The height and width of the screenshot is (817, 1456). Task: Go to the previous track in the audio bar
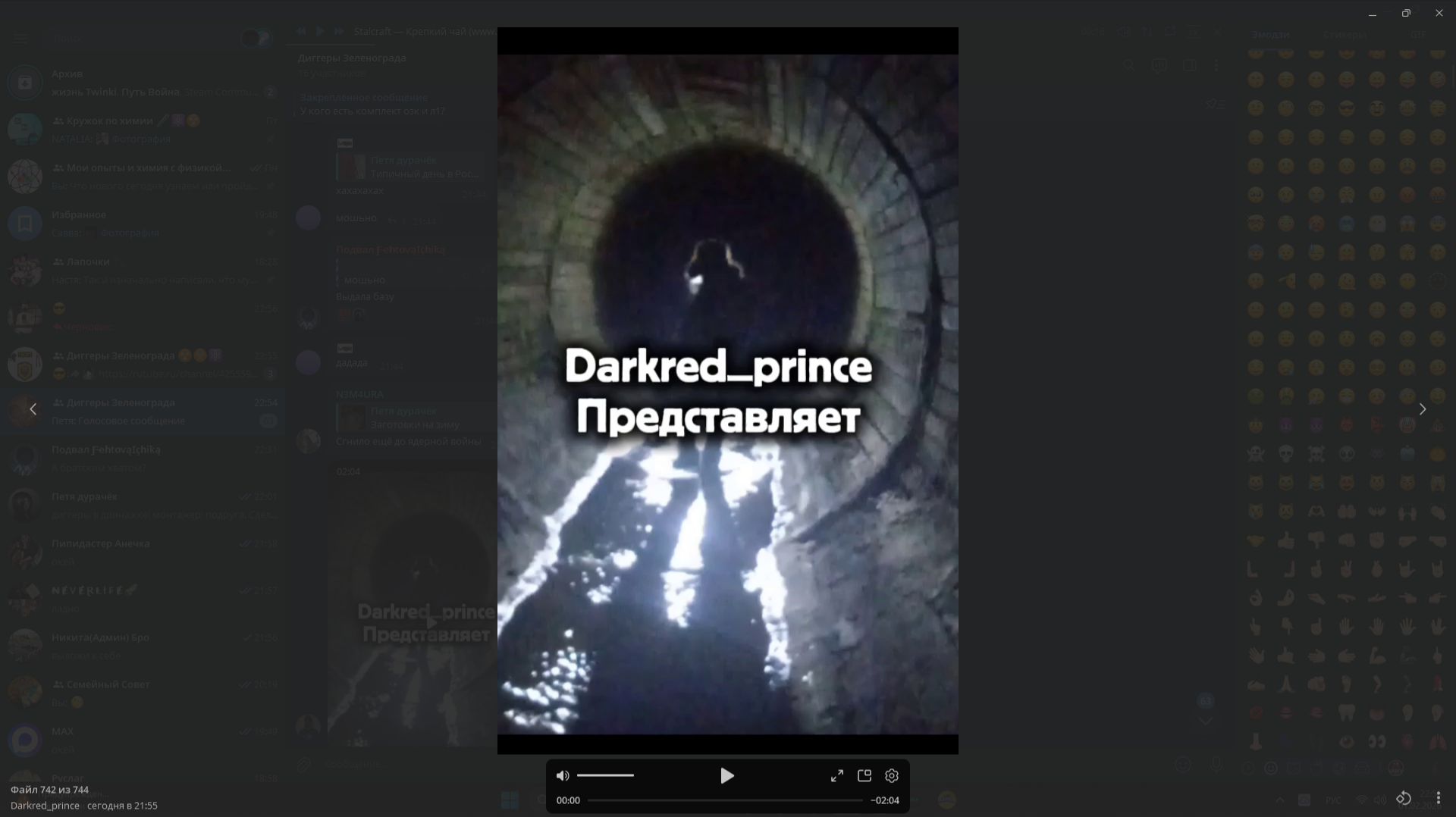pyautogui.click(x=301, y=31)
